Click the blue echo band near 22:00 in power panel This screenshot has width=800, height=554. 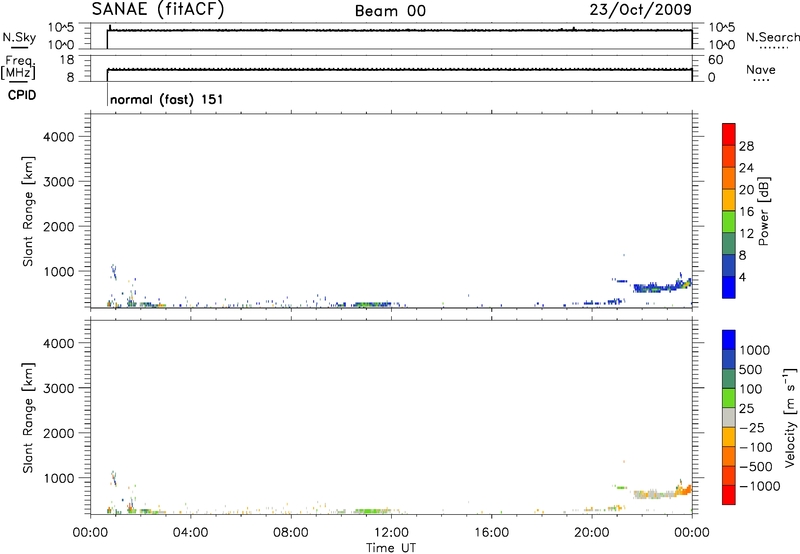click(x=656, y=288)
